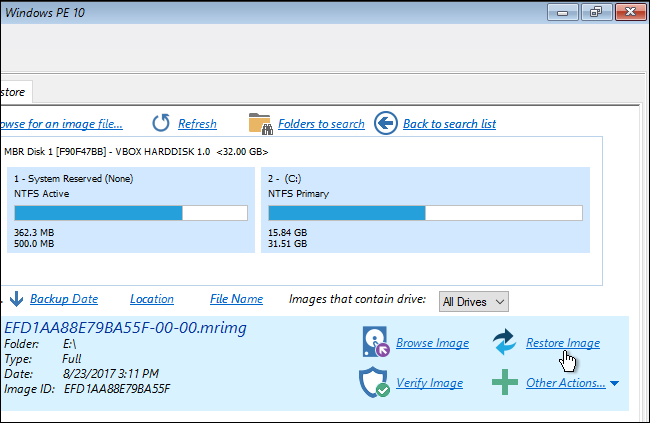Click the down arrow sort icon beside Backup Date

coord(16,299)
